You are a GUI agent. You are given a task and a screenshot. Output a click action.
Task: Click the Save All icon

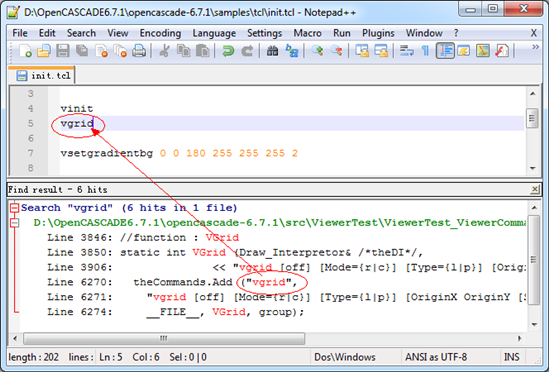82,51
